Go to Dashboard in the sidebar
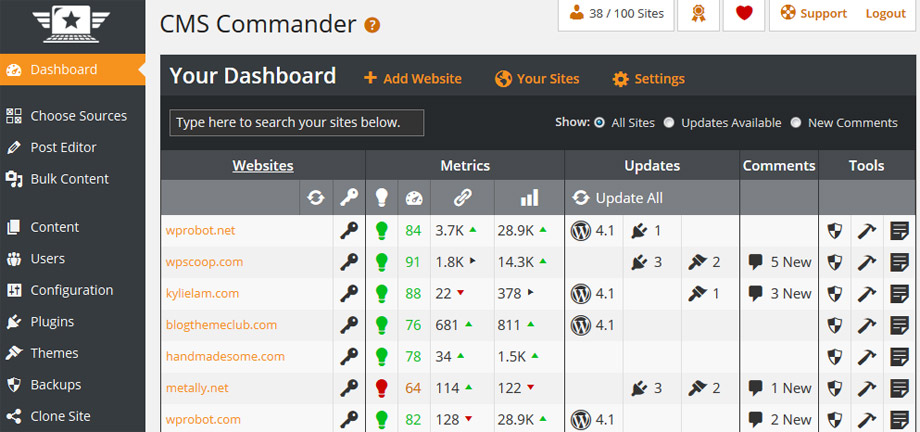The width and height of the screenshot is (920, 432). (x=73, y=69)
